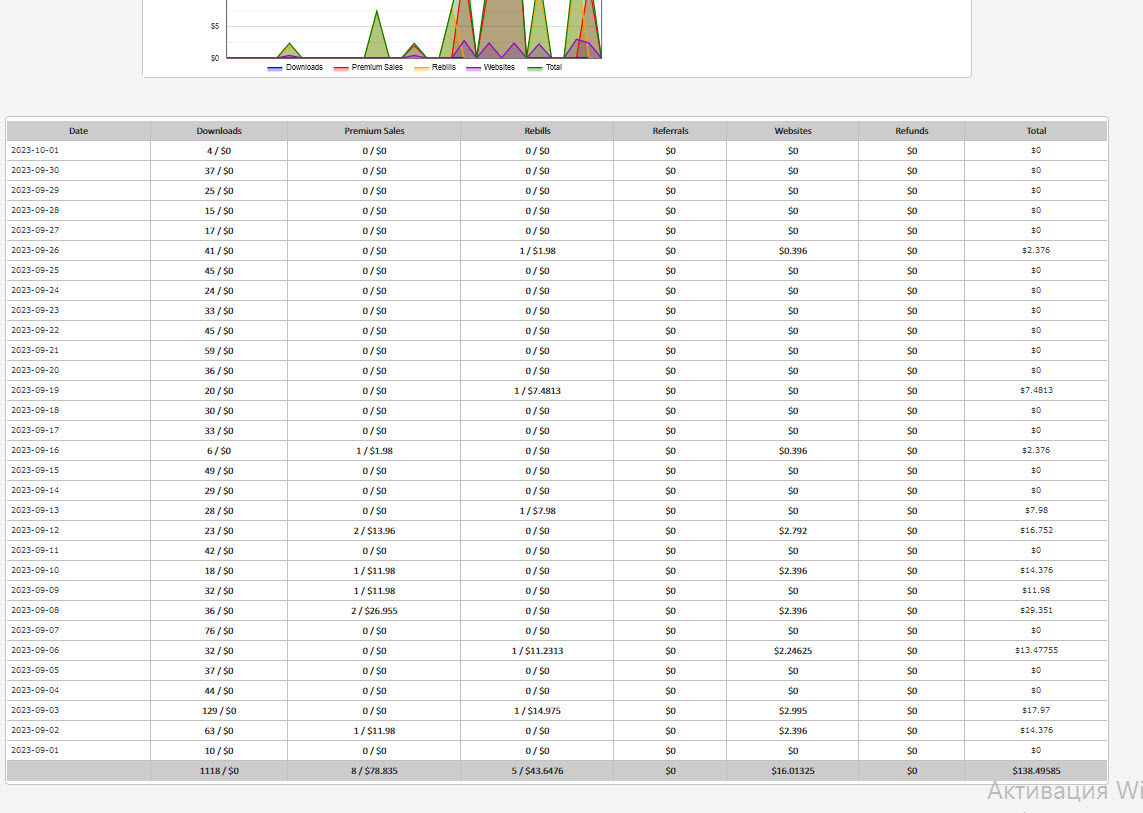Click the 1118 / $0 downloads summary cell
Image resolution: width=1143 pixels, height=813 pixels.
219,771
